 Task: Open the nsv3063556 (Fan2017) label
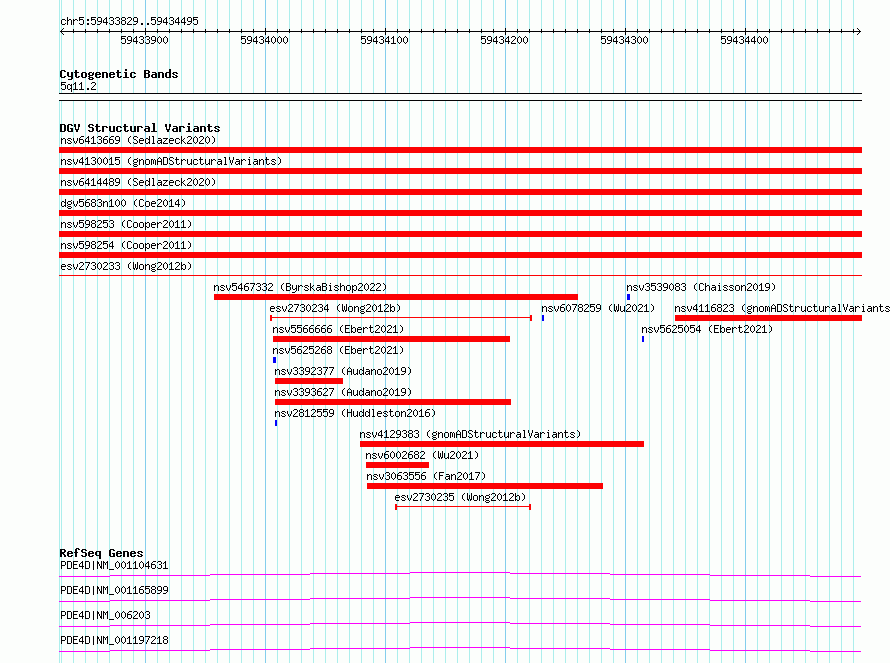[426, 476]
